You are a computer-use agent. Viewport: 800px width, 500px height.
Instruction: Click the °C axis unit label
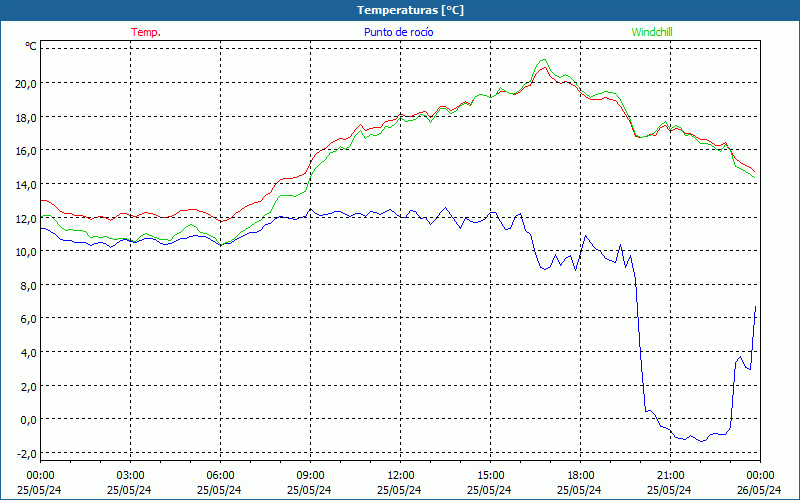tap(31, 46)
